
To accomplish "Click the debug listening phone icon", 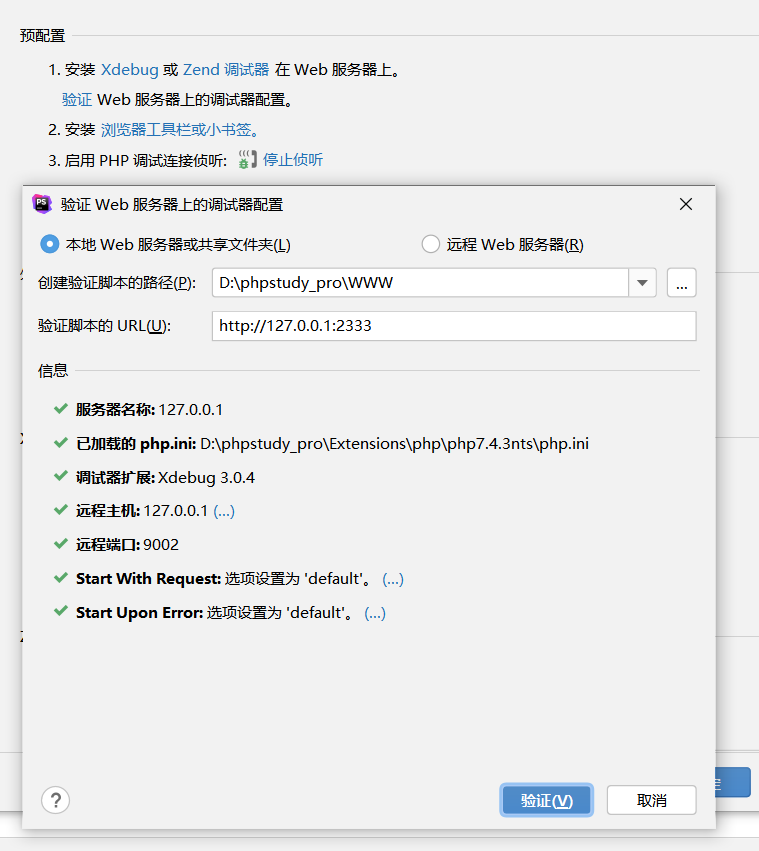I will tap(247, 160).
